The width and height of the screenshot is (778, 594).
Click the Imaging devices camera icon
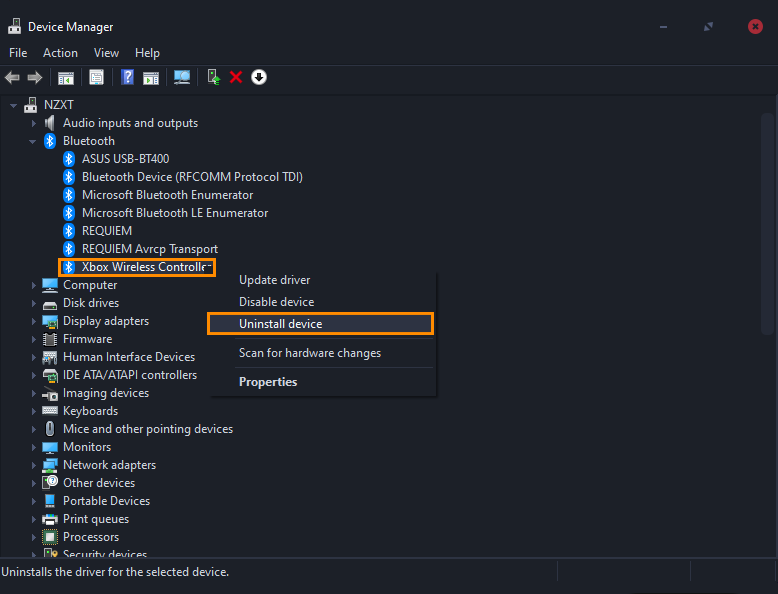pyautogui.click(x=50, y=394)
